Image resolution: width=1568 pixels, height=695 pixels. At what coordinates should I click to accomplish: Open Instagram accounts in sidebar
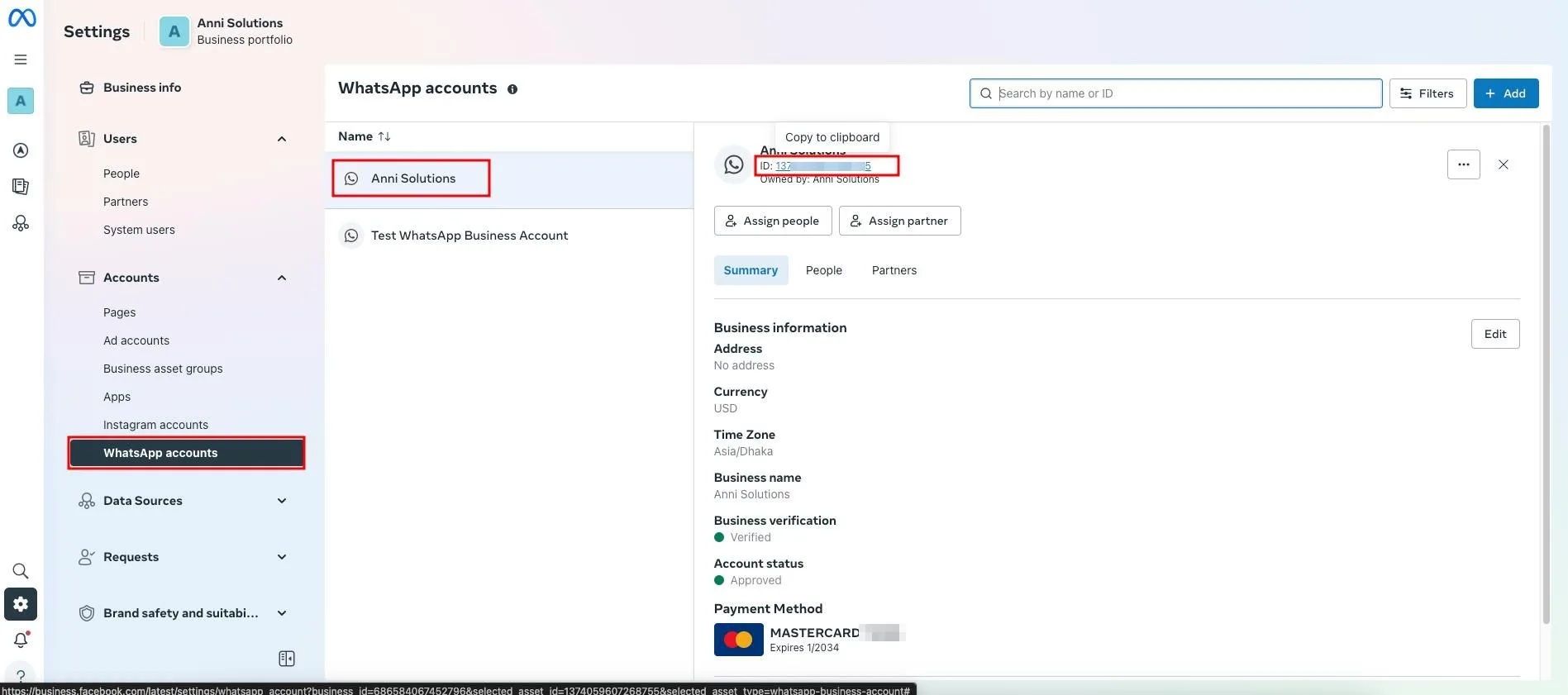pos(155,425)
